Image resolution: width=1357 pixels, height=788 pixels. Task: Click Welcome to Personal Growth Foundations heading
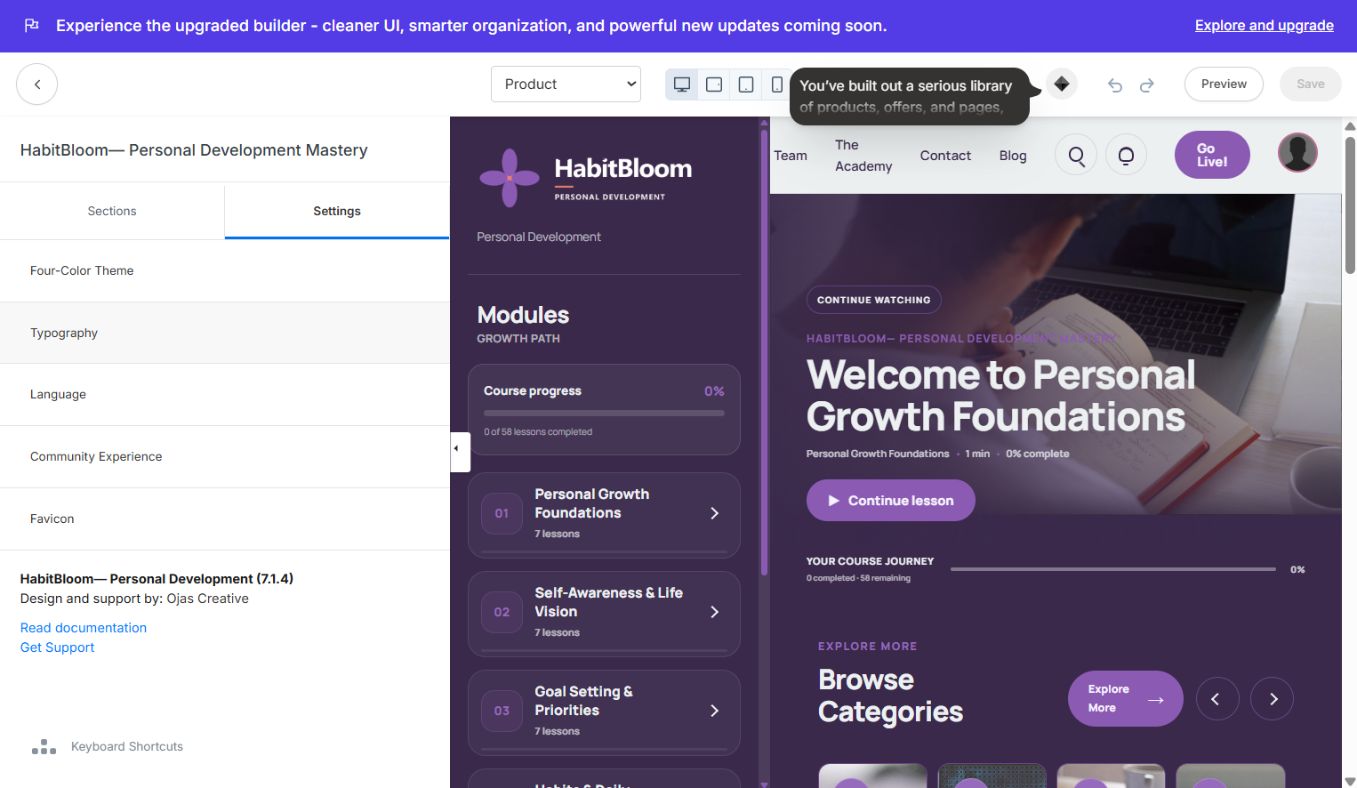click(x=1001, y=396)
